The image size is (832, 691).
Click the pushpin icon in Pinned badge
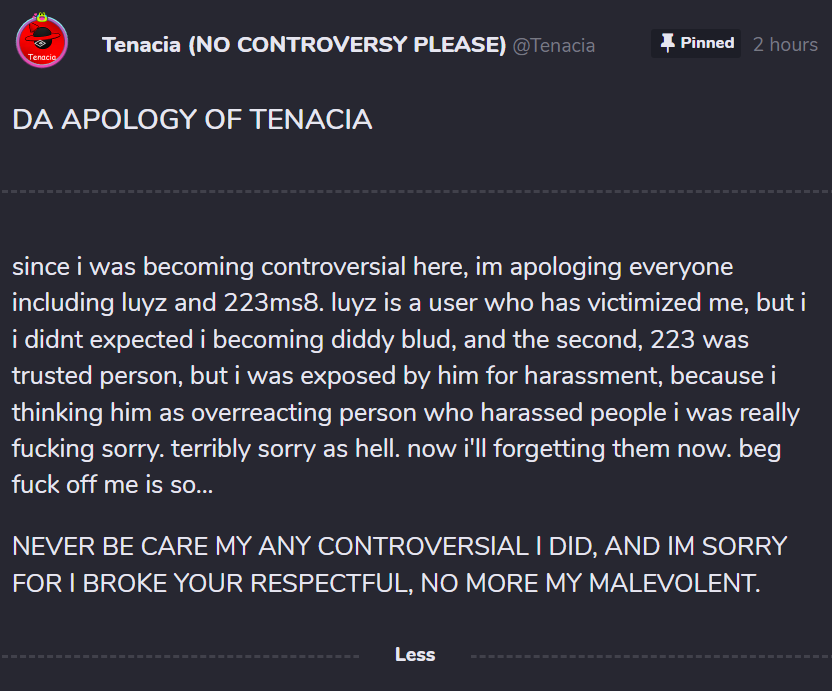point(668,43)
